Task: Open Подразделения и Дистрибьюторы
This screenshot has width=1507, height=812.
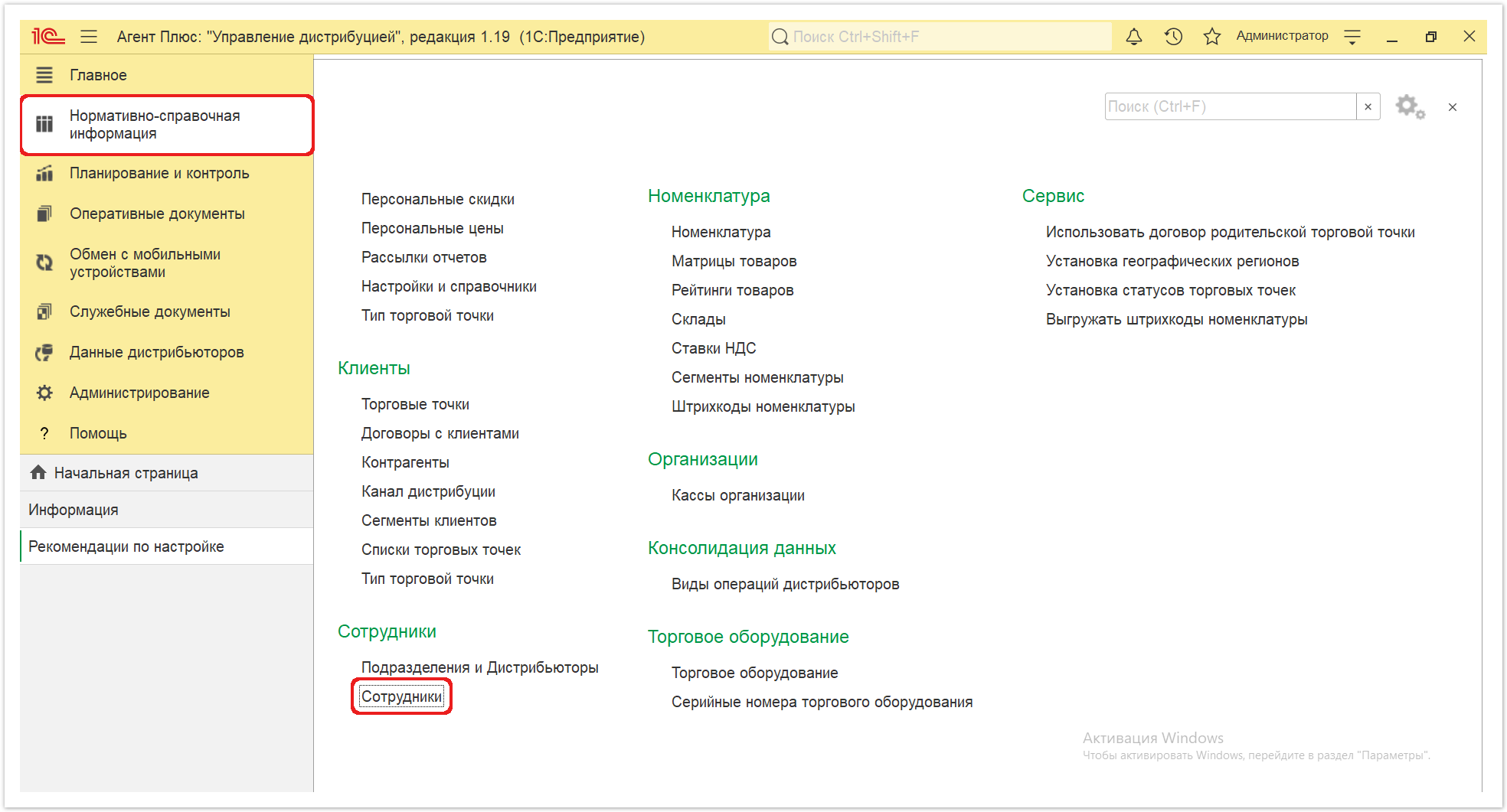Action: pyautogui.click(x=480, y=667)
